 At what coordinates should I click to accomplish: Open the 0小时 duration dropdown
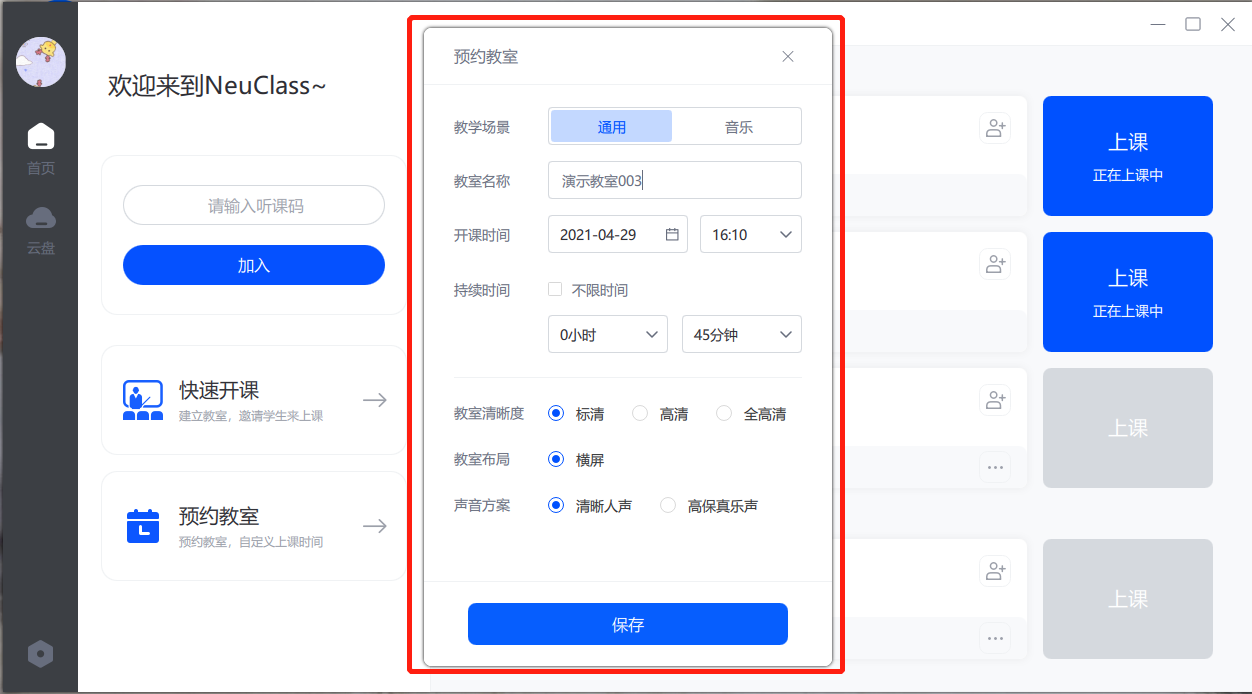click(x=608, y=334)
